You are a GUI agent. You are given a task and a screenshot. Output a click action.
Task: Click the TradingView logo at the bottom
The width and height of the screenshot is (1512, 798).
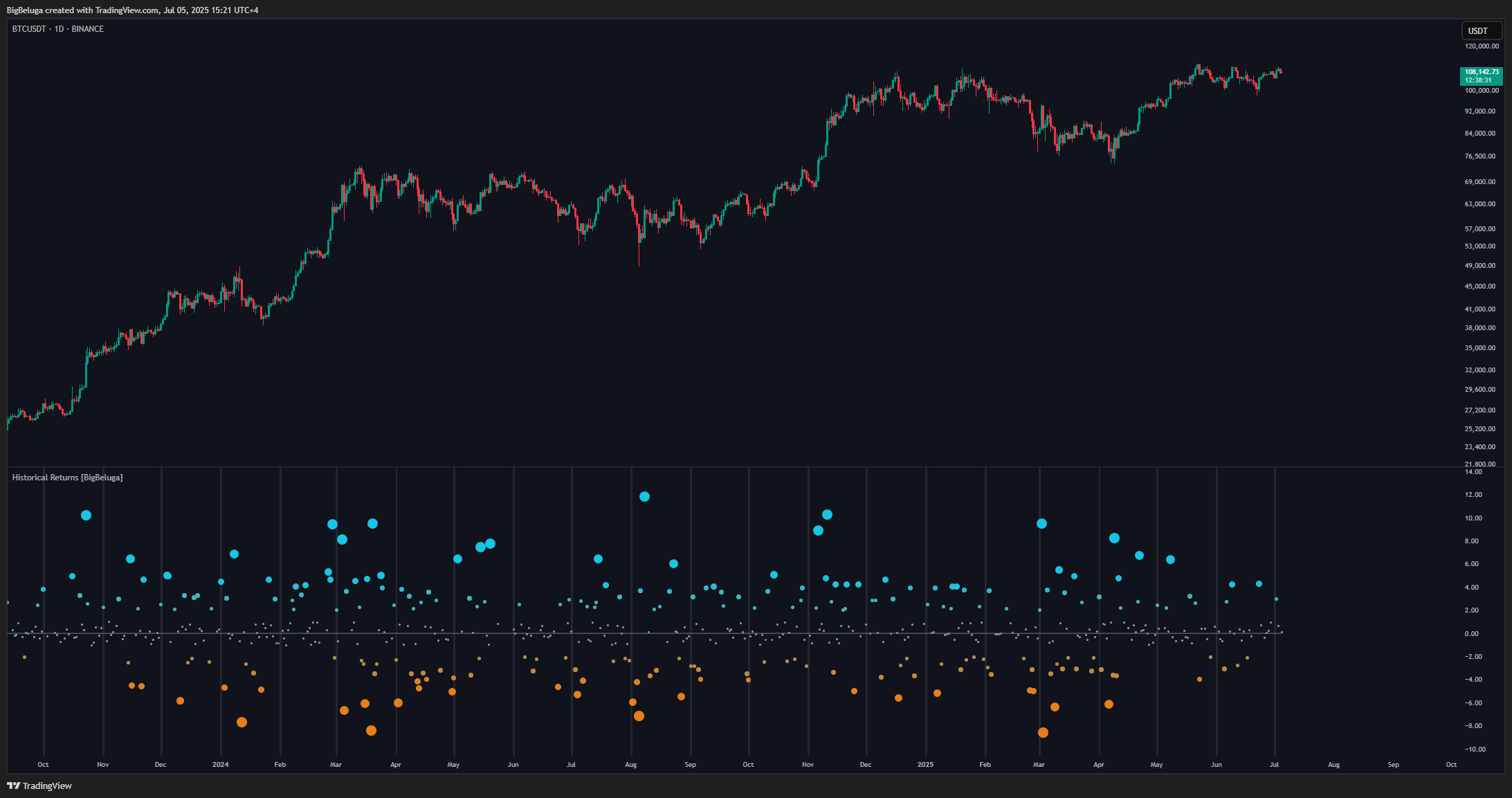click(x=39, y=786)
